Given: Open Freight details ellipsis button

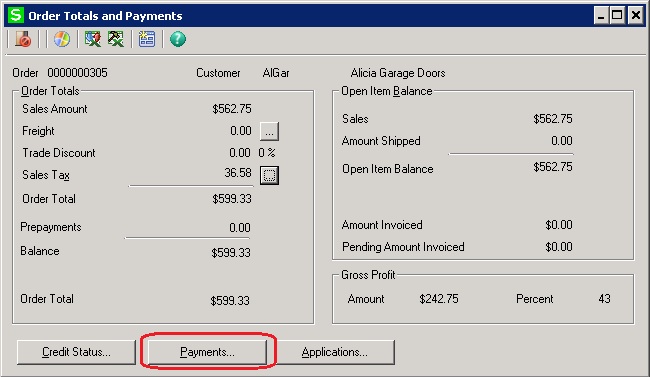Looking at the screenshot, I should coord(269,131).
